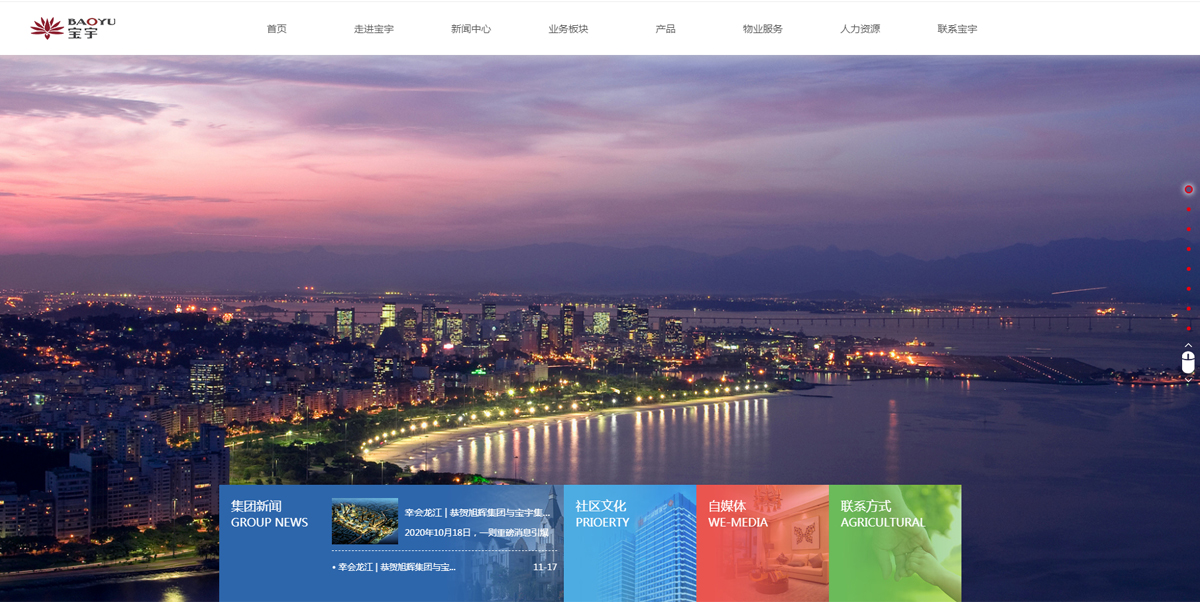
Task: Go to 新闻中心 in navigation
Action: point(470,29)
